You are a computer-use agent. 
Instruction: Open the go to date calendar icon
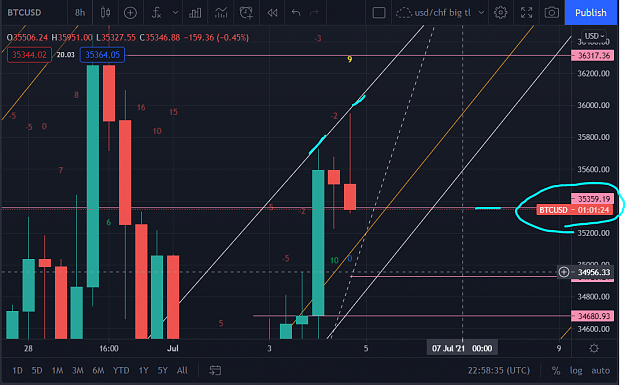click(x=215, y=371)
